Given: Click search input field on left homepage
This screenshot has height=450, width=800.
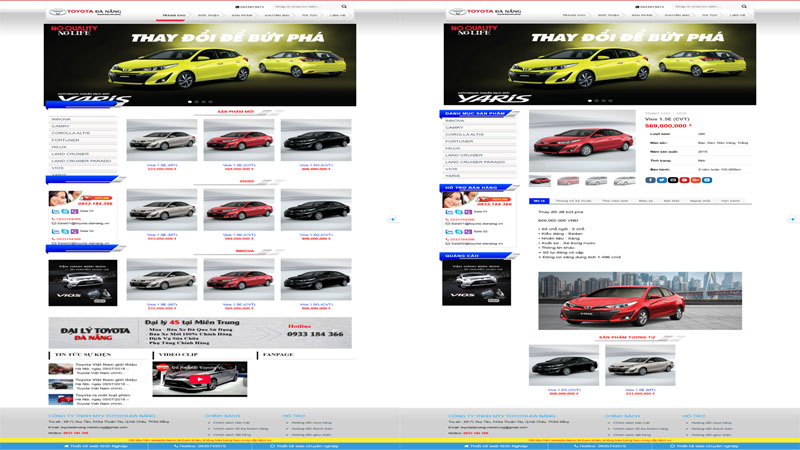Looking at the screenshot, I should point(306,7).
